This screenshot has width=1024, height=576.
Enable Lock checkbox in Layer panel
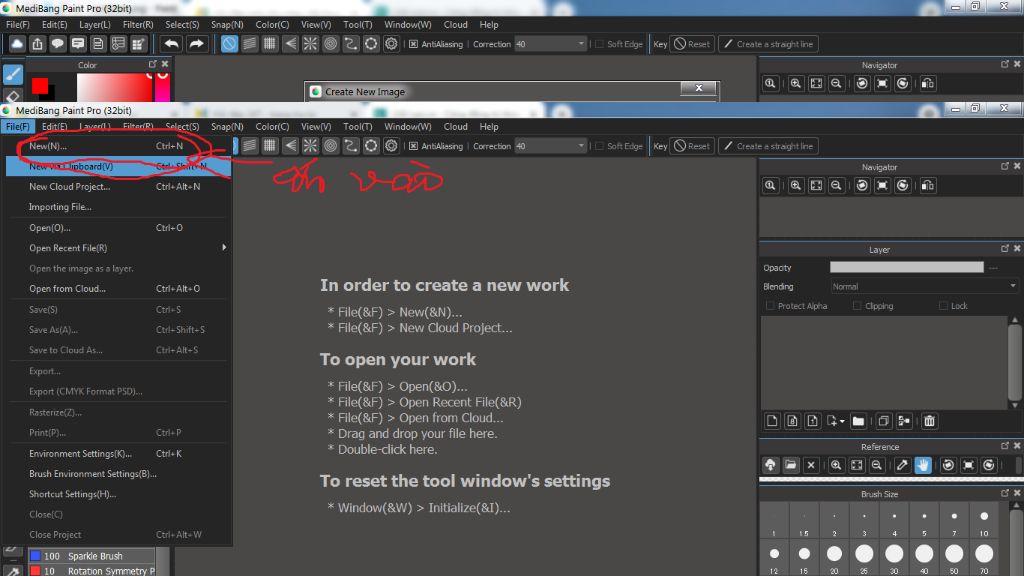coord(943,306)
